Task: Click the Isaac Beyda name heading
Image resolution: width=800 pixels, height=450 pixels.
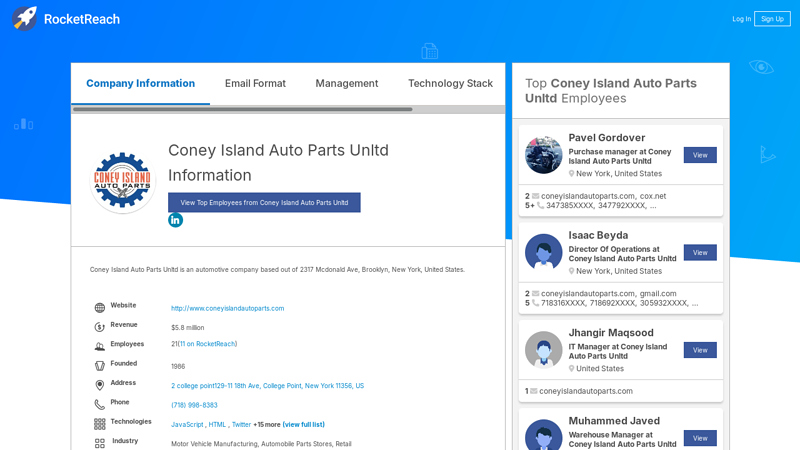Action: tap(598, 235)
